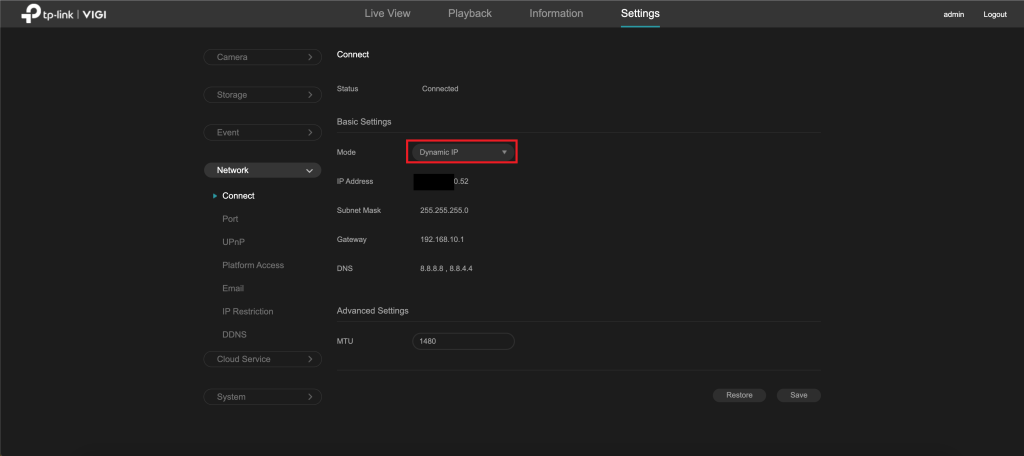Expand the System settings section
Viewport: 1024px width, 456px height.
[x=263, y=397]
